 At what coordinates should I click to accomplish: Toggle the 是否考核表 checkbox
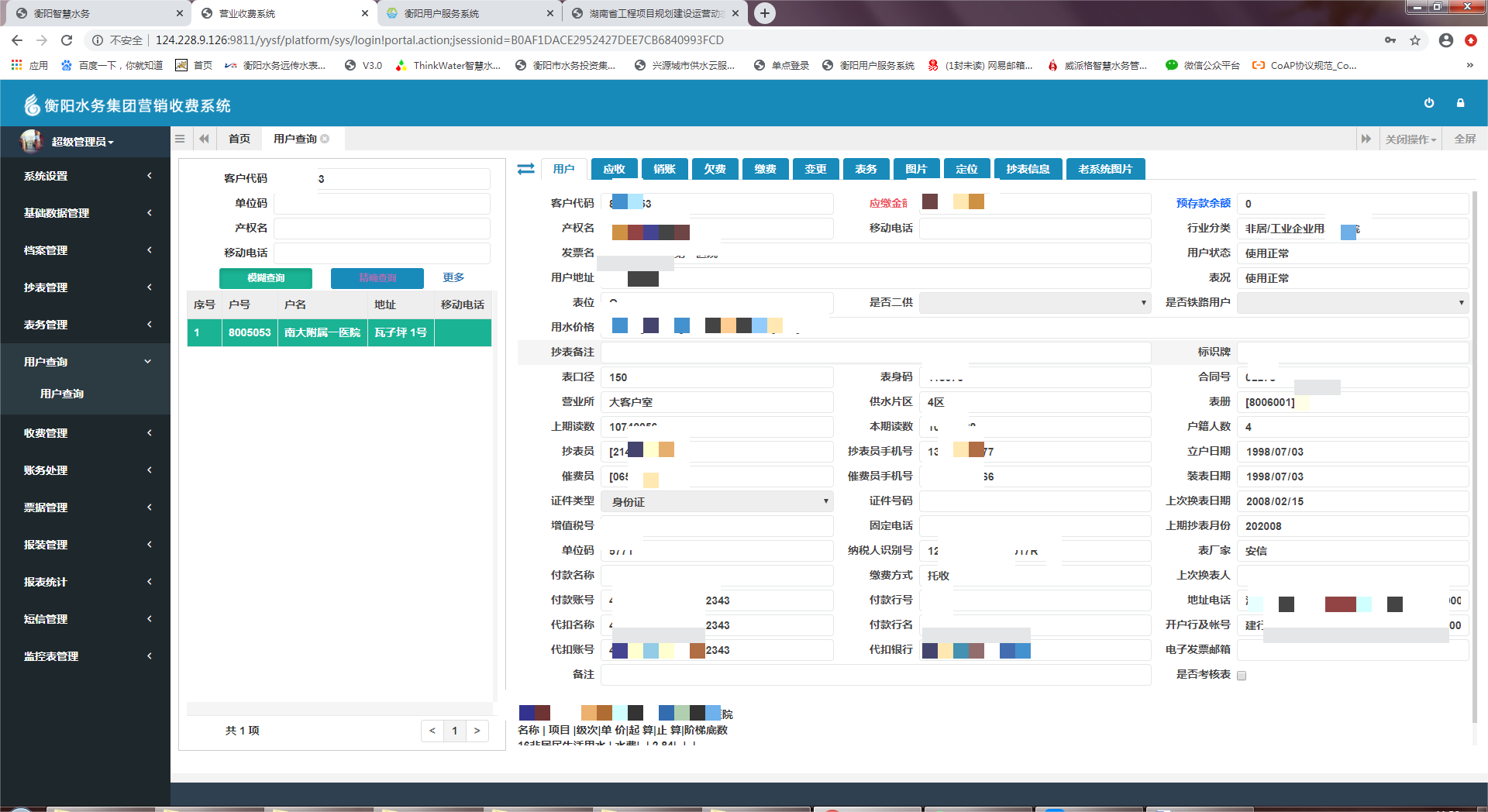point(1242,676)
